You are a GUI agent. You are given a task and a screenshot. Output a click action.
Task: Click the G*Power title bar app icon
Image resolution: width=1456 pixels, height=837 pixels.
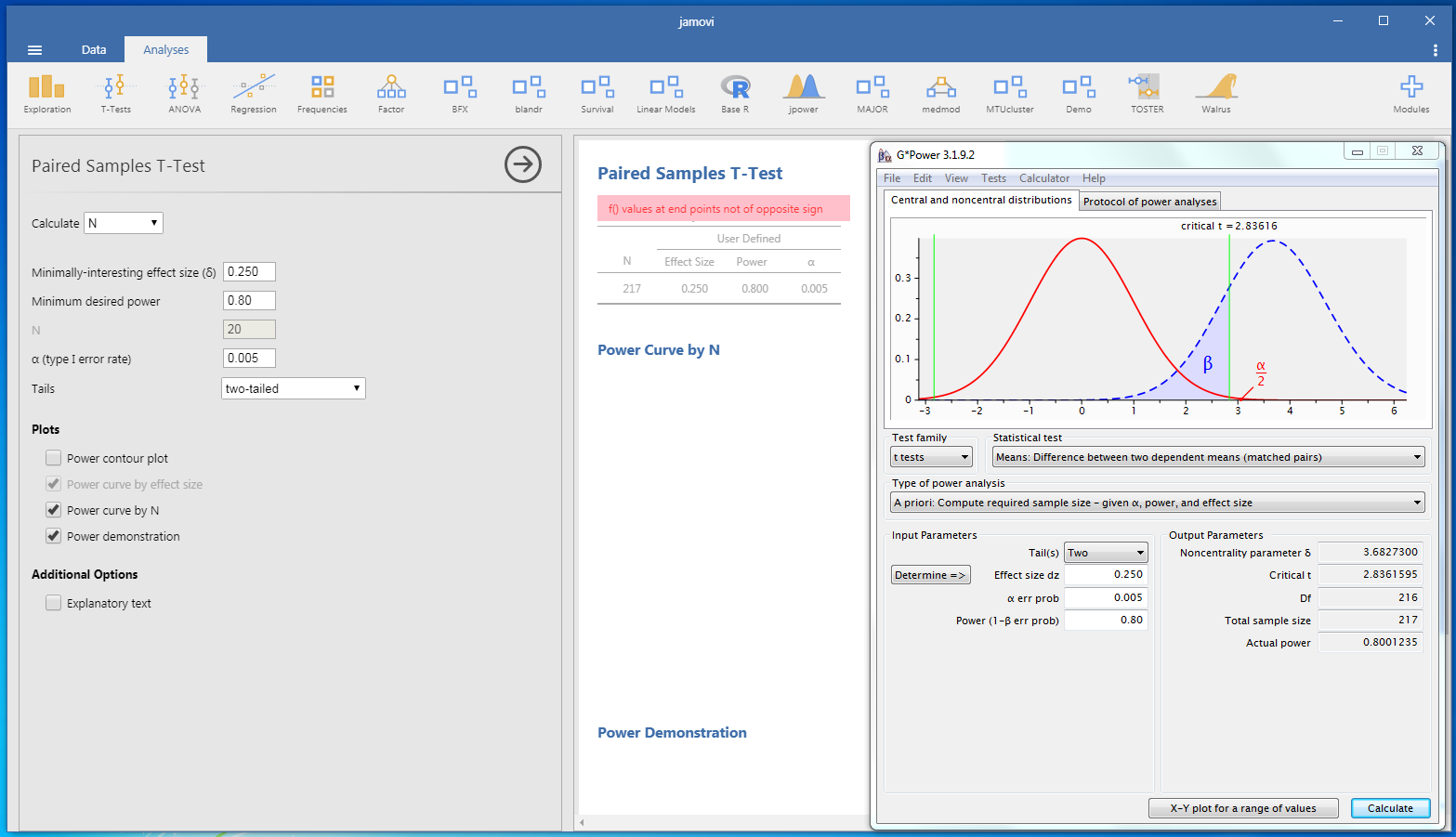[885, 155]
